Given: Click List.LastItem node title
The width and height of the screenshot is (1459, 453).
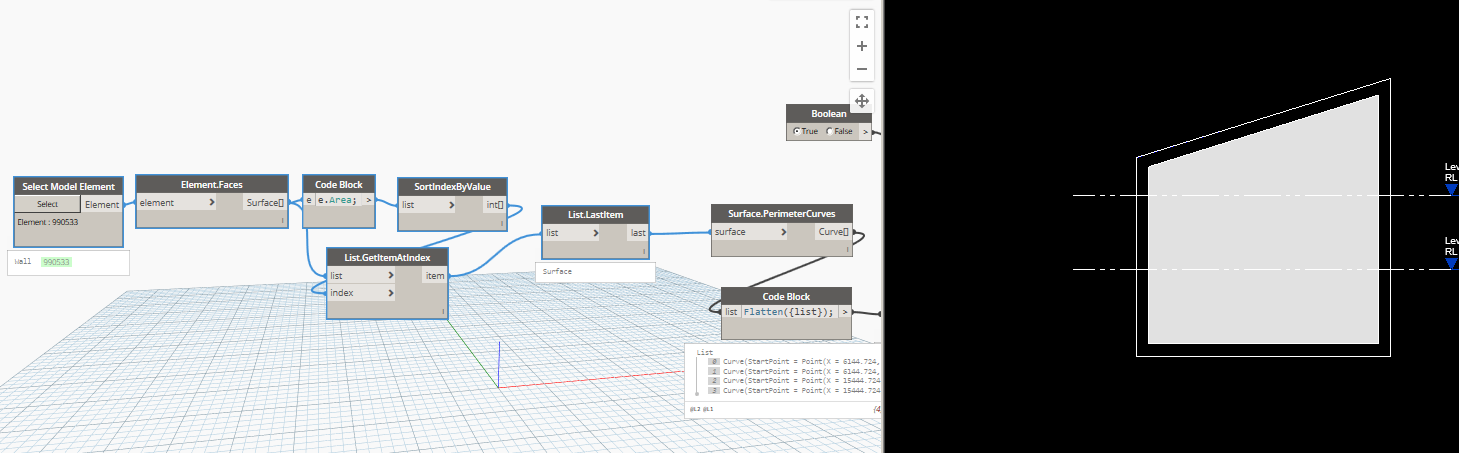Looking at the screenshot, I should coord(595,215).
